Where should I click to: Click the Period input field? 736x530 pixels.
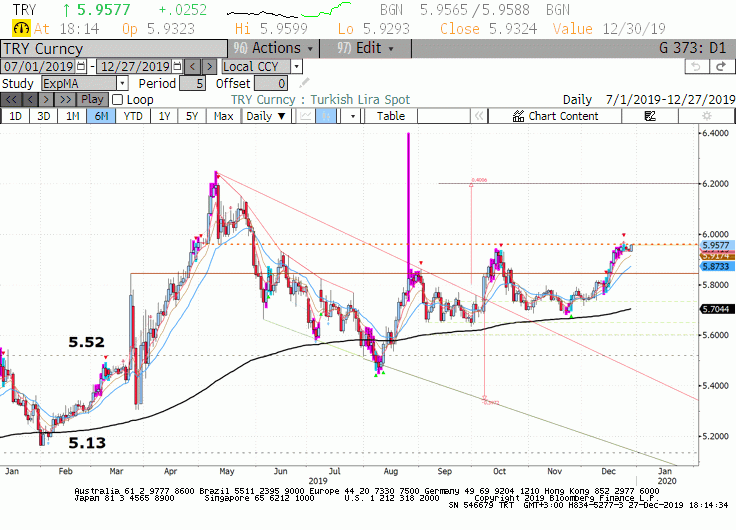(x=192, y=84)
